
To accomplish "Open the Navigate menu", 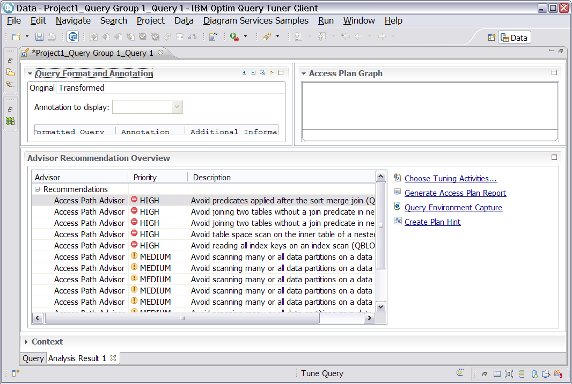I will coord(73,21).
